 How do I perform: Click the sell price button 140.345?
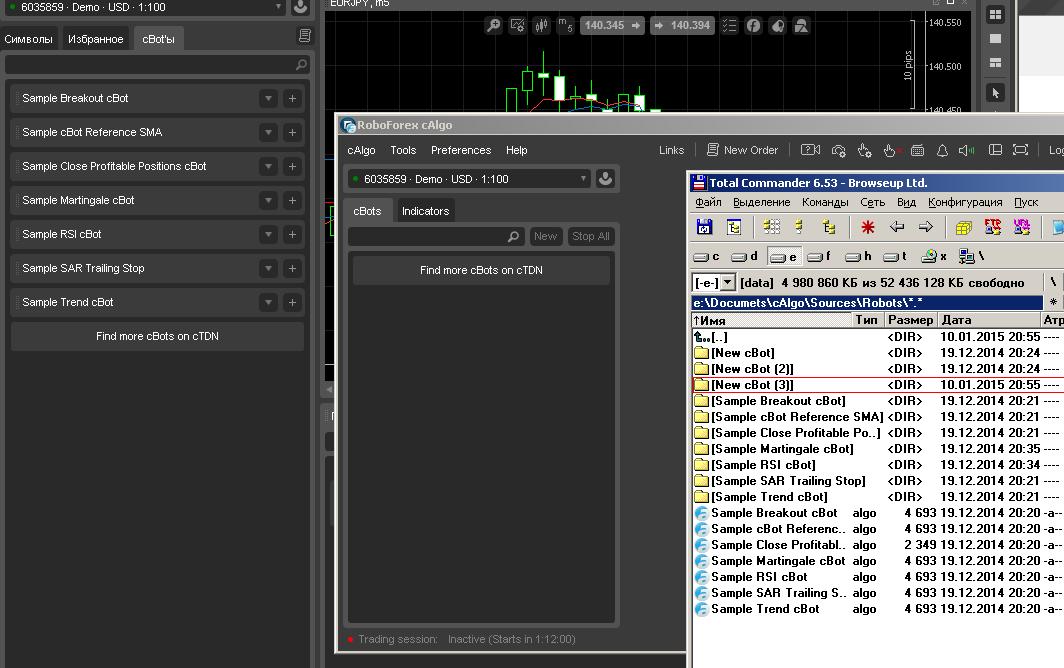point(612,26)
